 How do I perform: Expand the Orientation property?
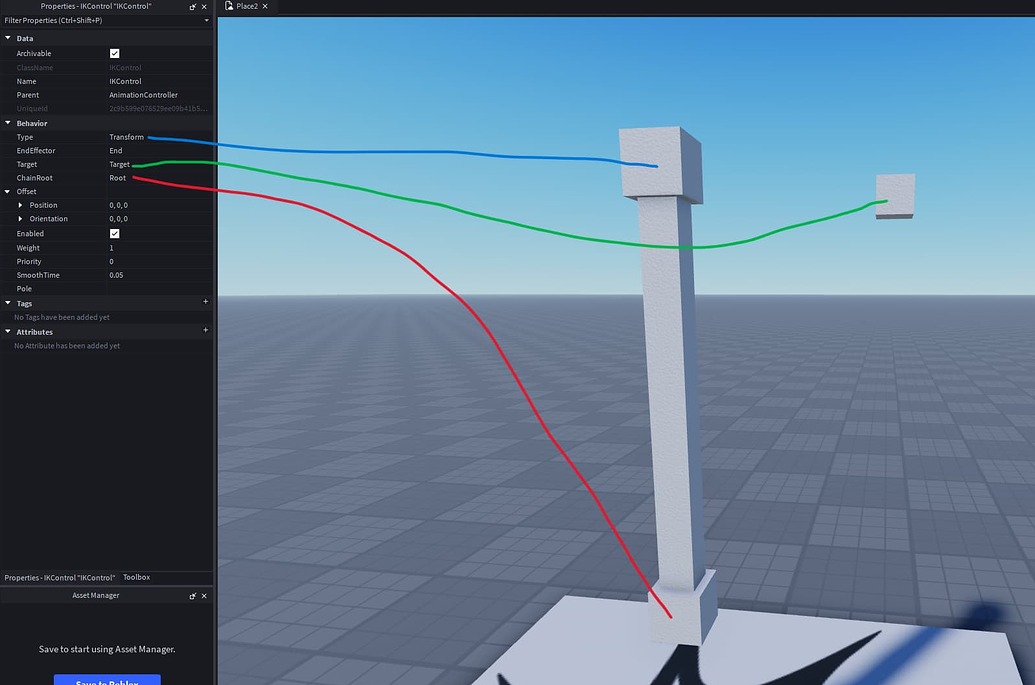(x=20, y=218)
